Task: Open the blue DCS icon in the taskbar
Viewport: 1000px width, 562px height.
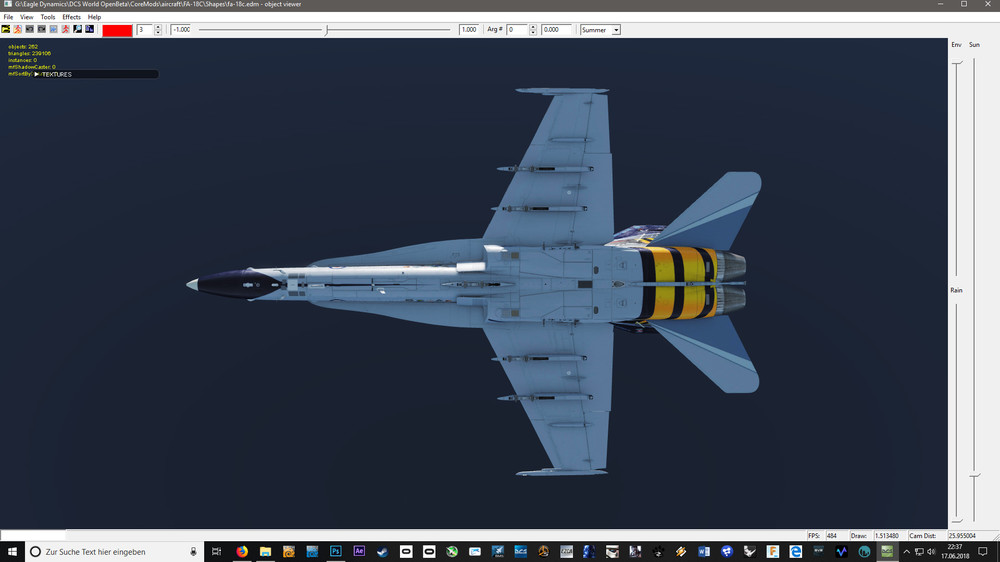Action: pyautogui.click(x=521, y=552)
